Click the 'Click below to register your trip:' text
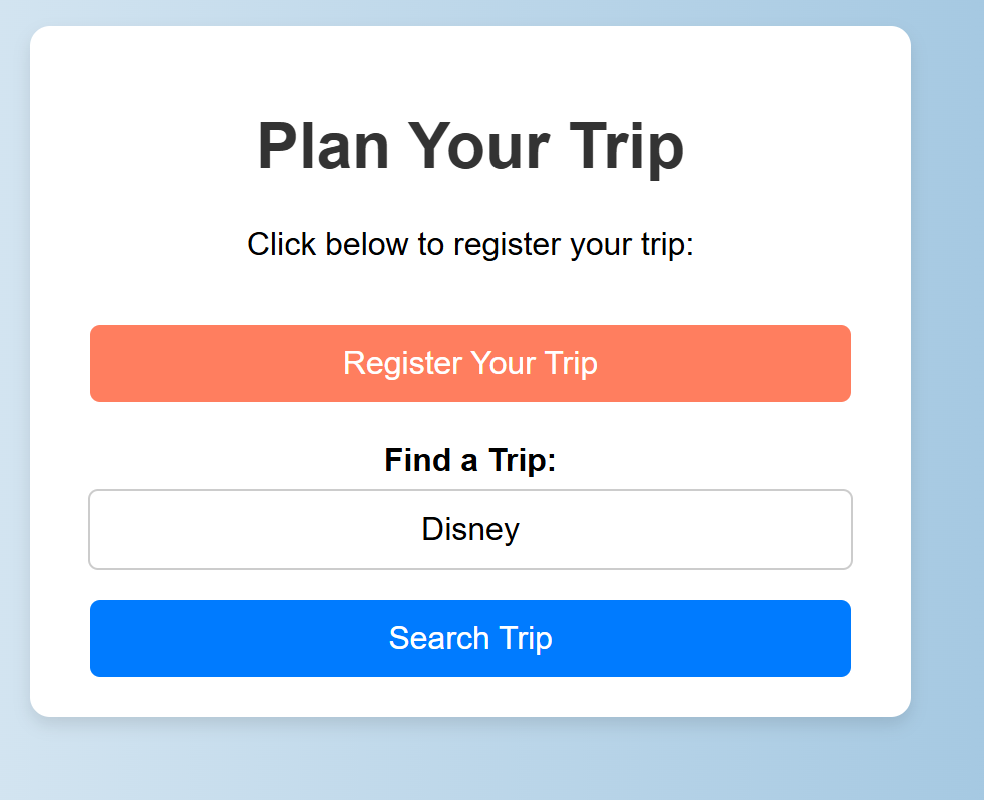Screen dimensions: 984x800 click(x=470, y=244)
